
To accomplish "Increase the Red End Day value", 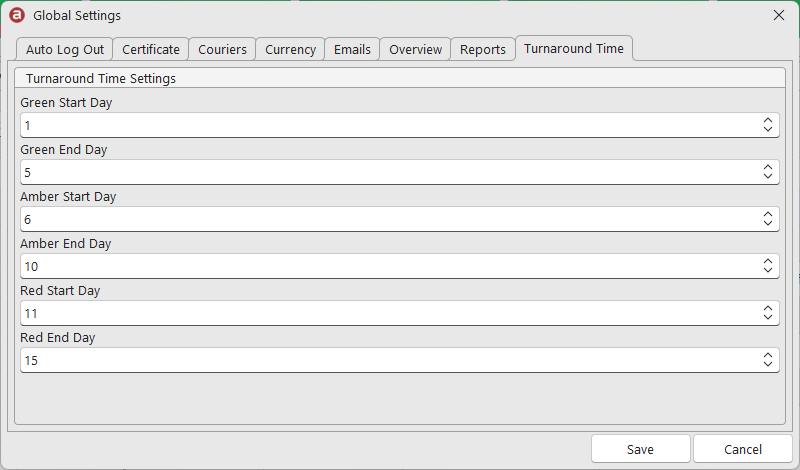I will pyautogui.click(x=767, y=355).
